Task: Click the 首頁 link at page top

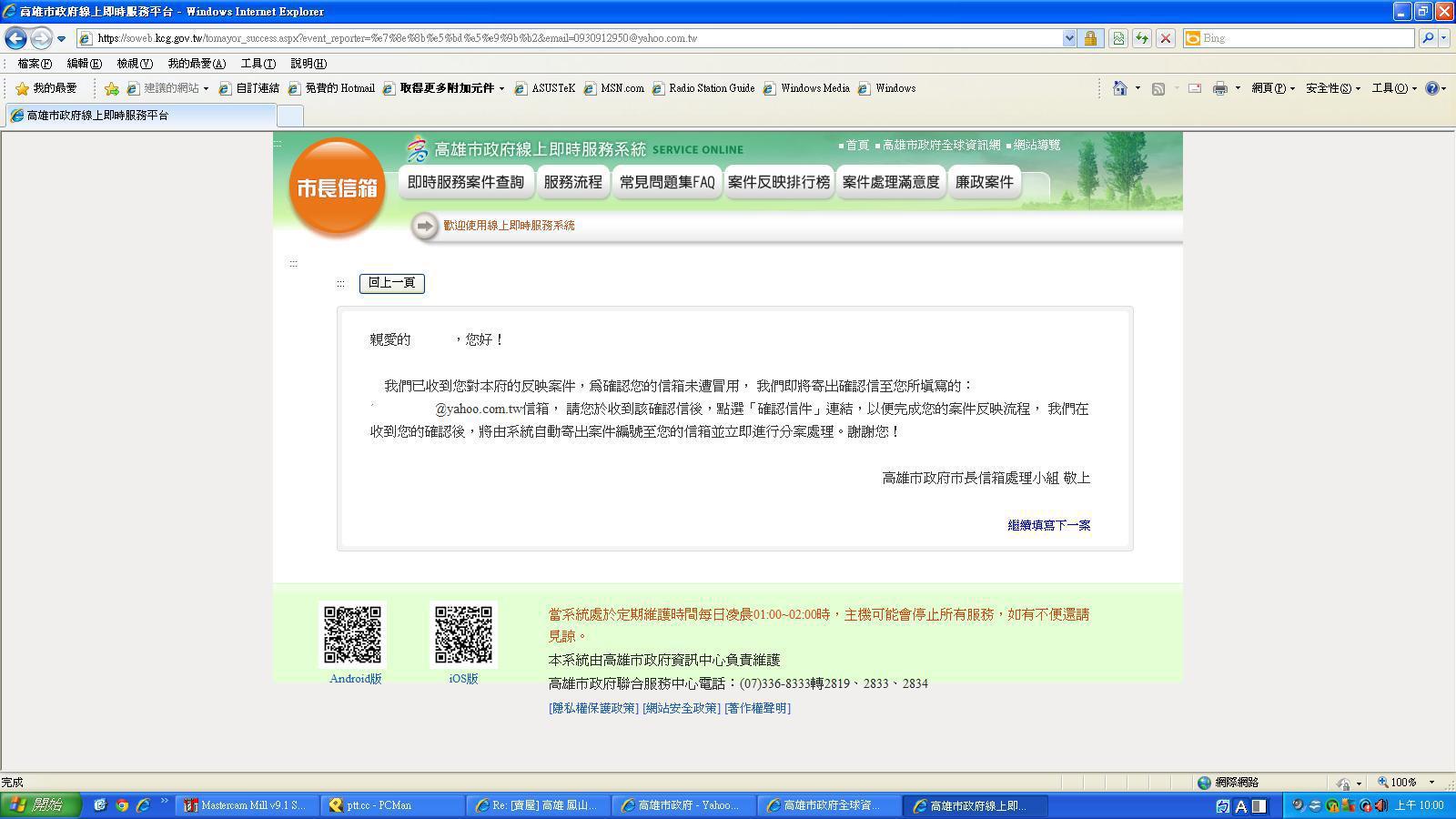Action: pyautogui.click(x=857, y=146)
